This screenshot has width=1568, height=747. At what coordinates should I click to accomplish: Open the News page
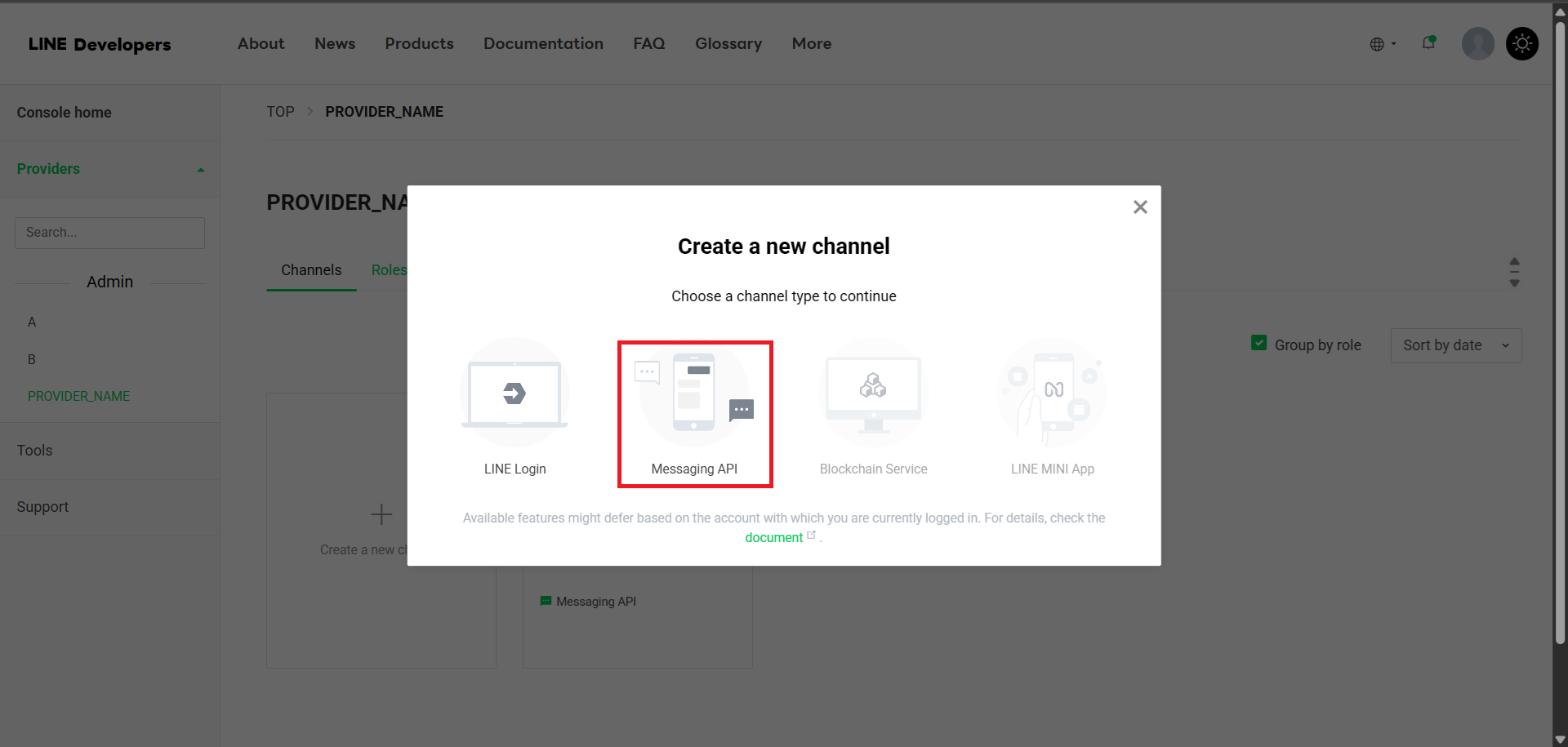335,44
